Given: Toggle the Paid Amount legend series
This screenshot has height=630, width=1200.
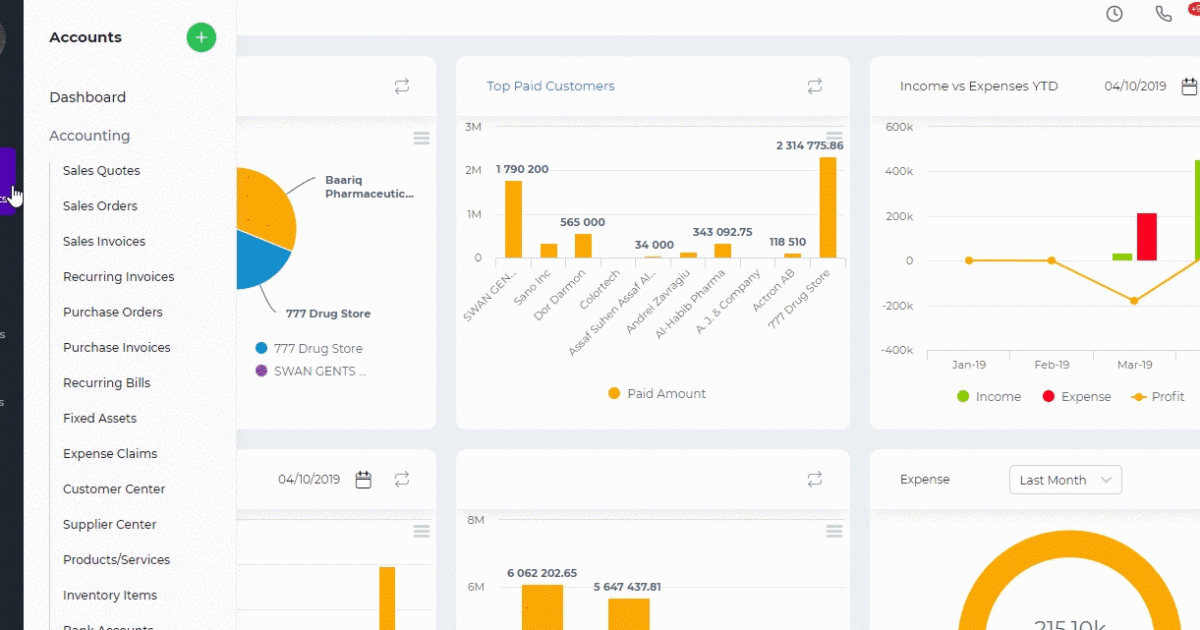Looking at the screenshot, I should click(657, 394).
